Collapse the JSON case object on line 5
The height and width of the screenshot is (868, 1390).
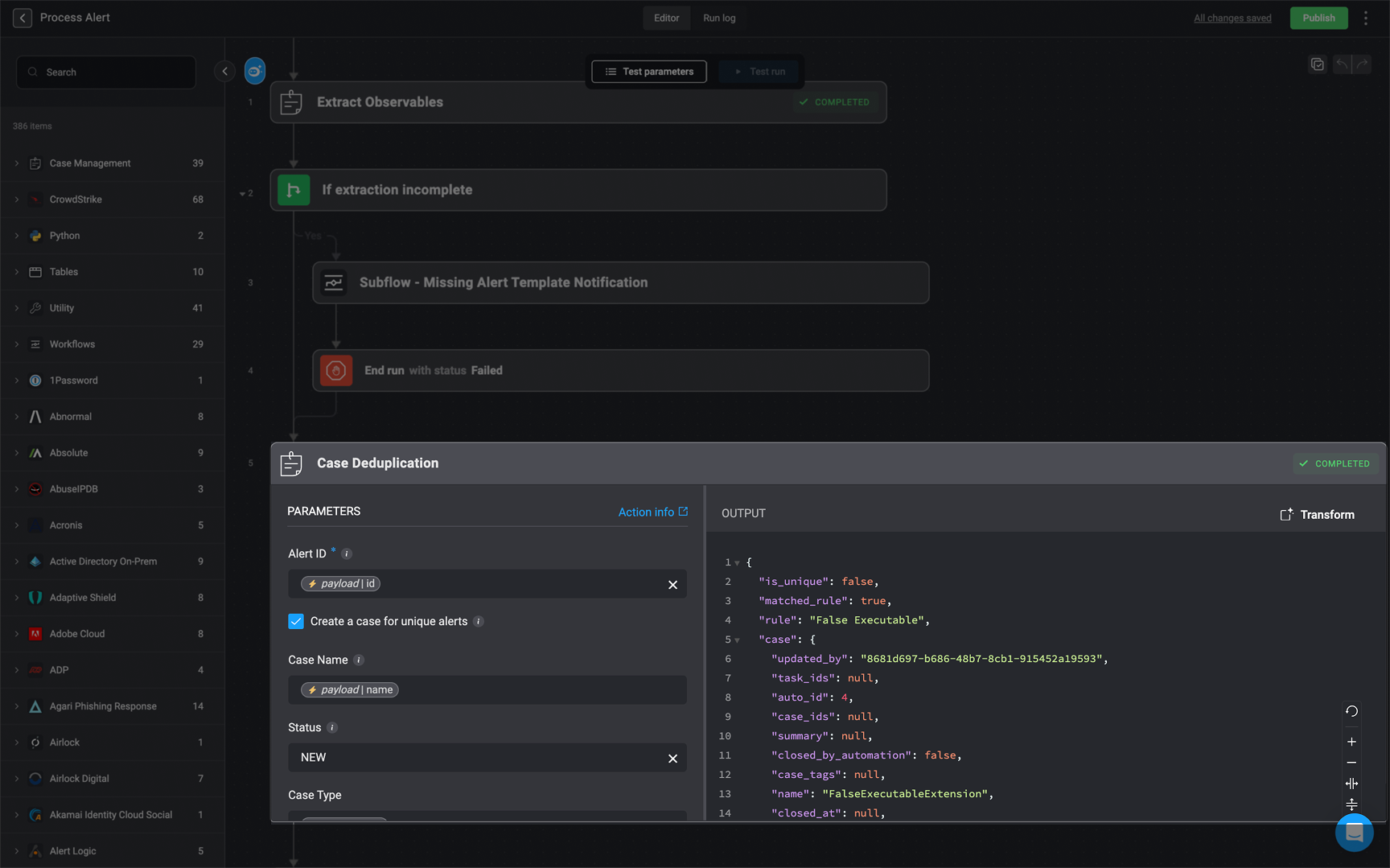(x=737, y=640)
